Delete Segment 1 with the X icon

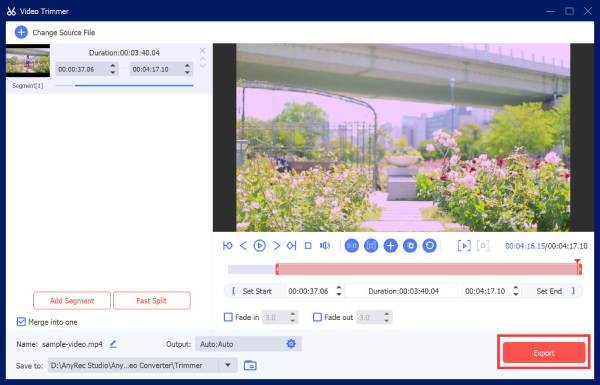click(x=203, y=51)
